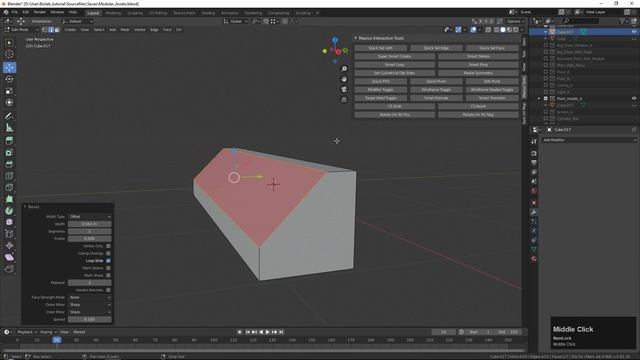Select the Spin tool in the toolbar
The image size is (640, 360).
tap(9, 211)
